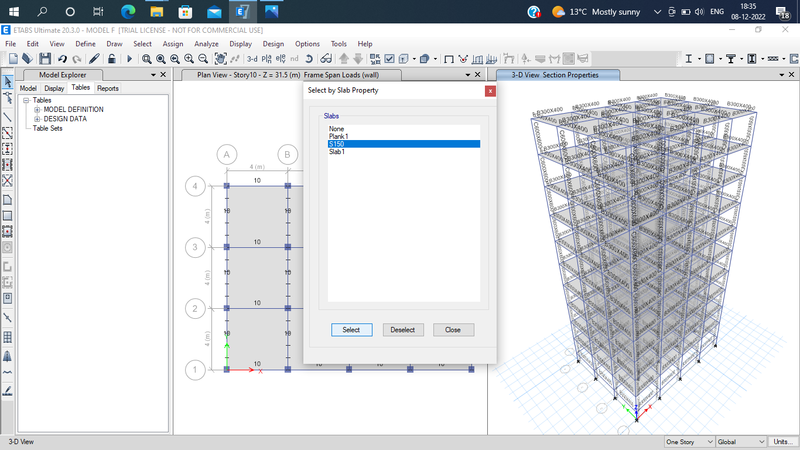Click the Plan view 'Pln' icon
Viewport: 800px width, 450px height.
(266, 59)
